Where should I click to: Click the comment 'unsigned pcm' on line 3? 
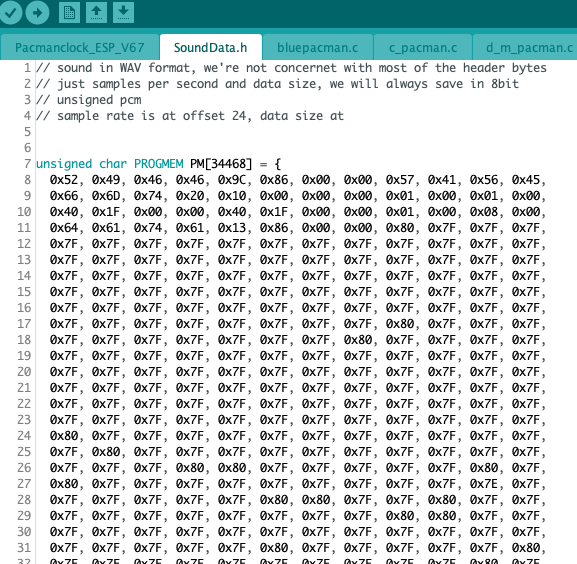tap(99, 100)
